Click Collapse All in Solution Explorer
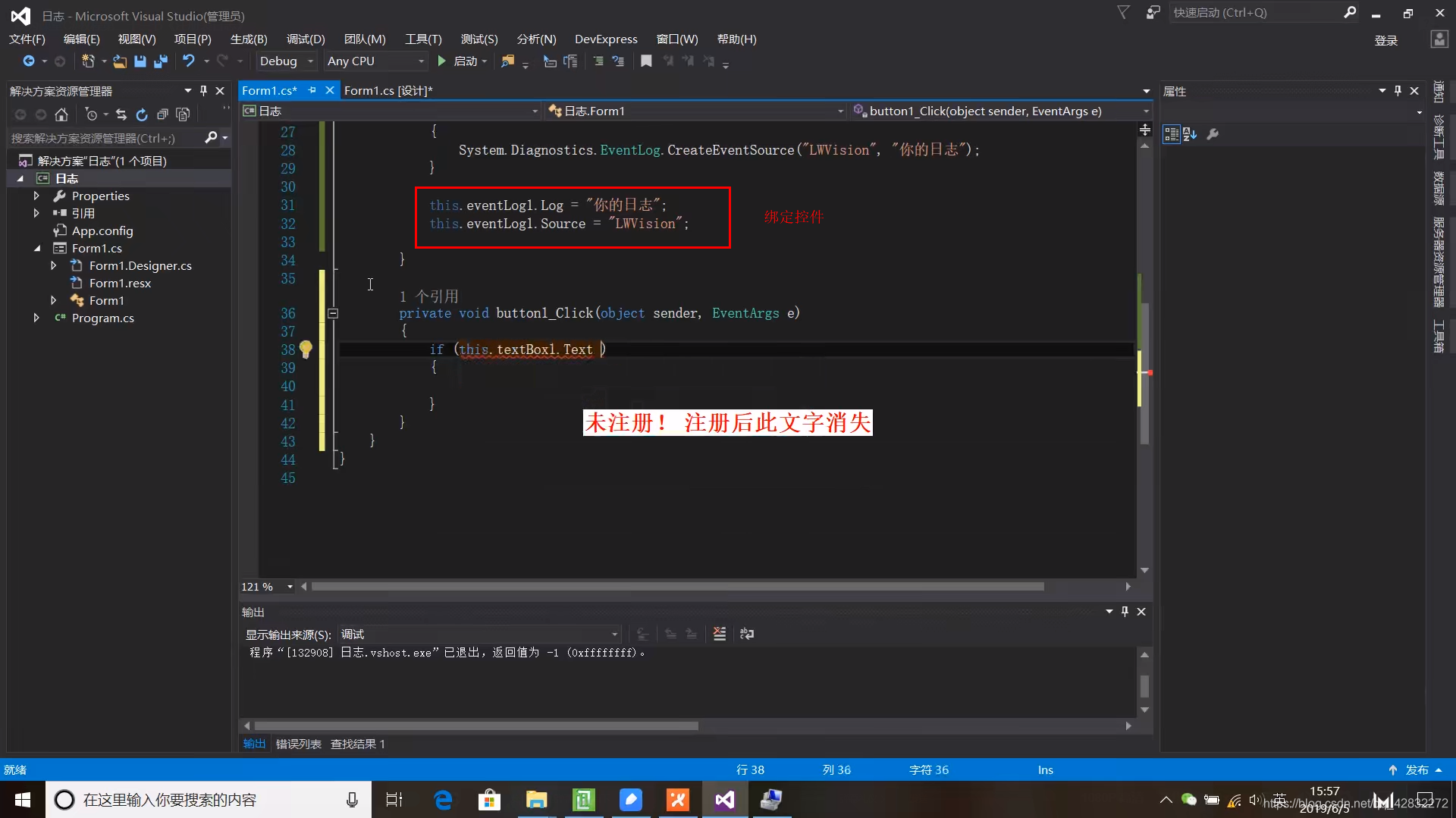 162,114
